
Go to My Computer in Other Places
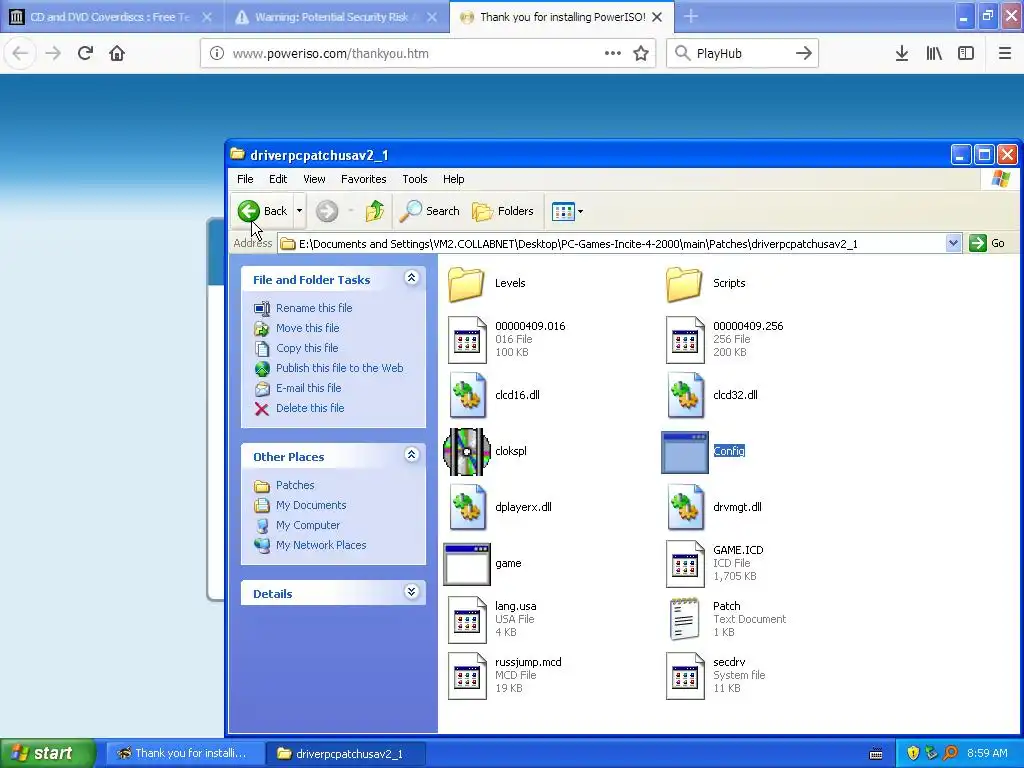(x=308, y=525)
